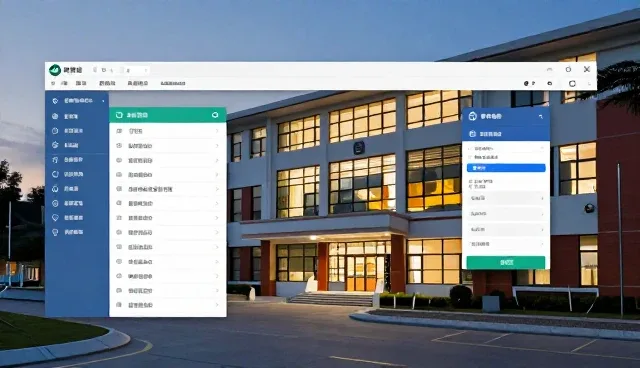Click the green app logo in title bar

55,70
